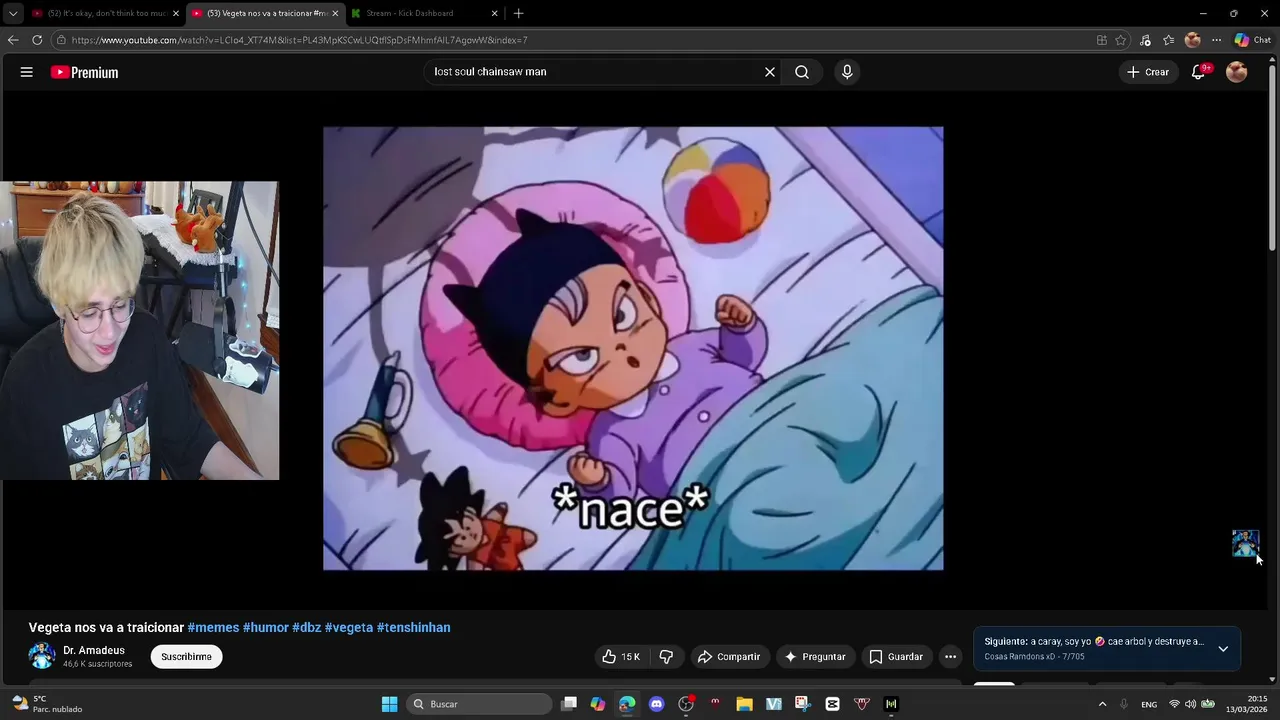Open the YouTube account avatar menu
The height and width of the screenshot is (720, 1280).
1237,72
